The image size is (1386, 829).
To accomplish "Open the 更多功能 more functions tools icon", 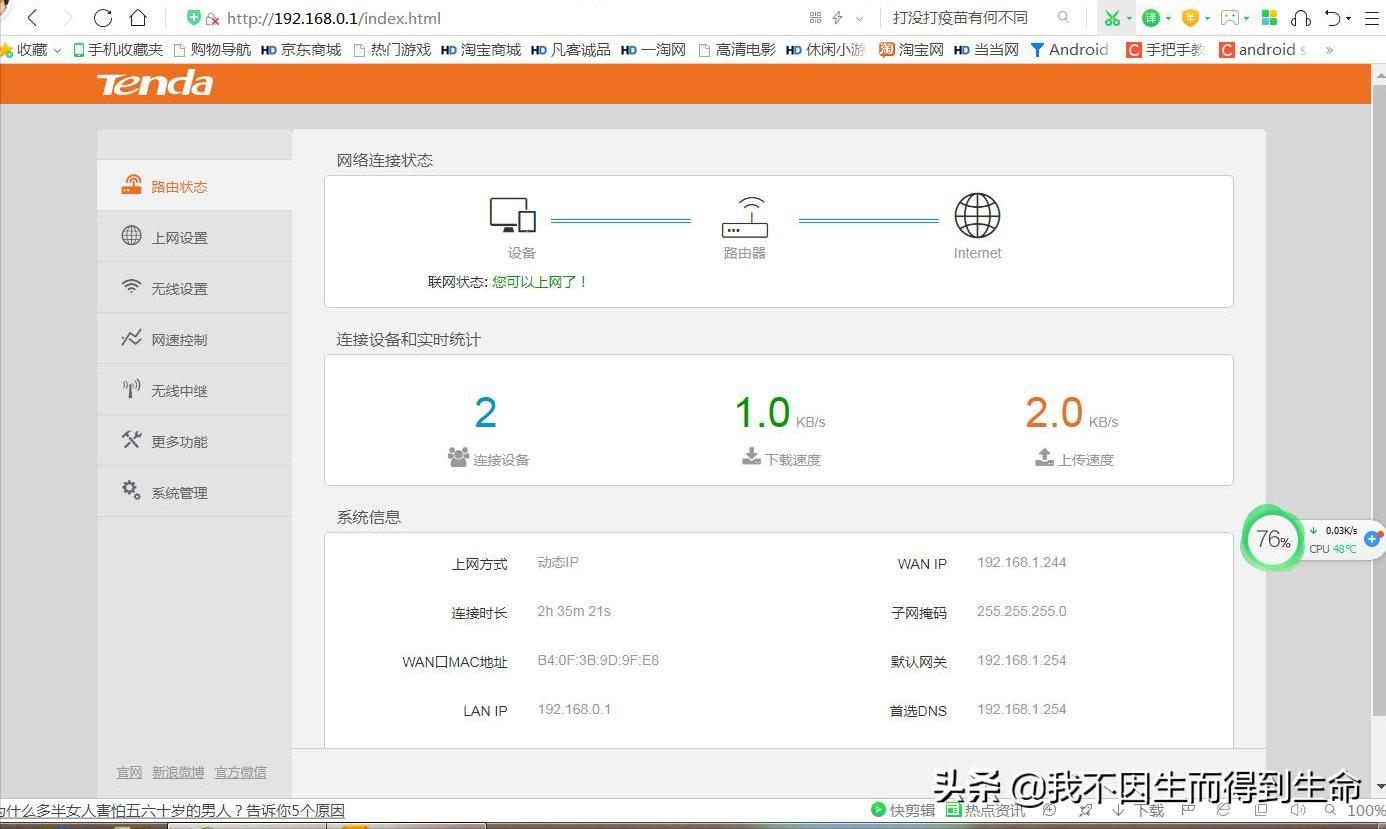I will click(129, 440).
